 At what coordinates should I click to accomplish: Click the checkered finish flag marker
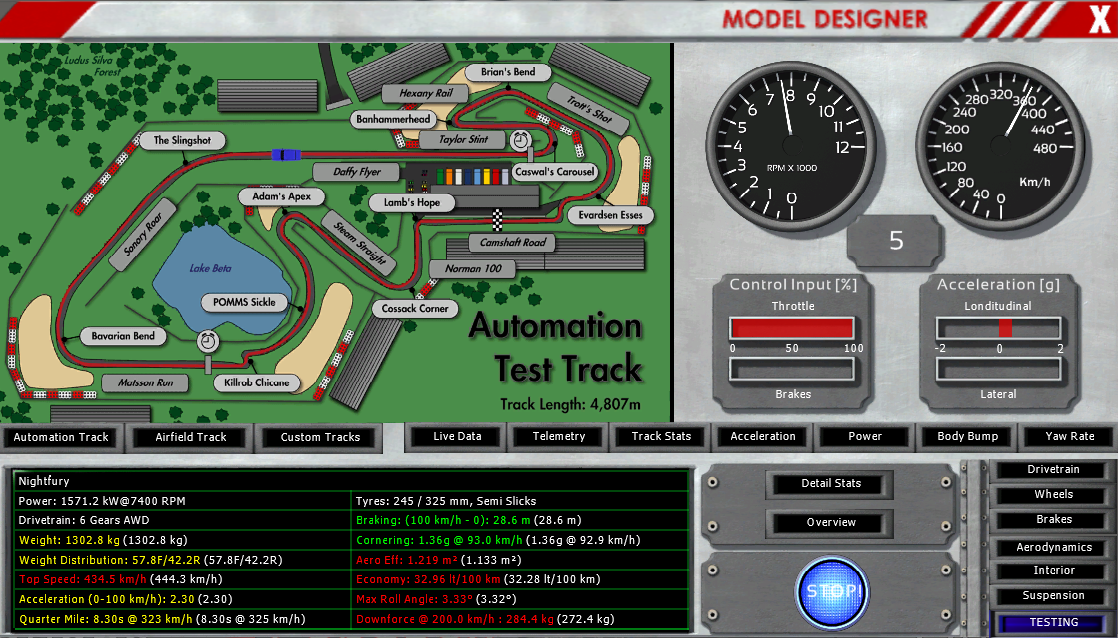[498, 218]
